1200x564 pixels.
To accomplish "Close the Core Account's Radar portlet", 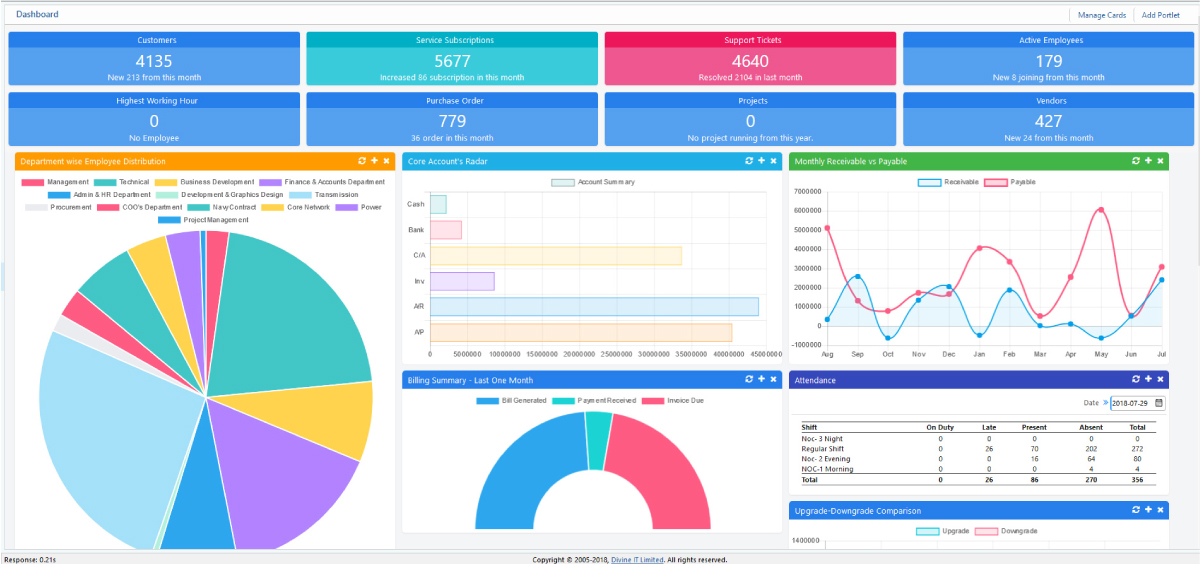I will (x=773, y=160).
